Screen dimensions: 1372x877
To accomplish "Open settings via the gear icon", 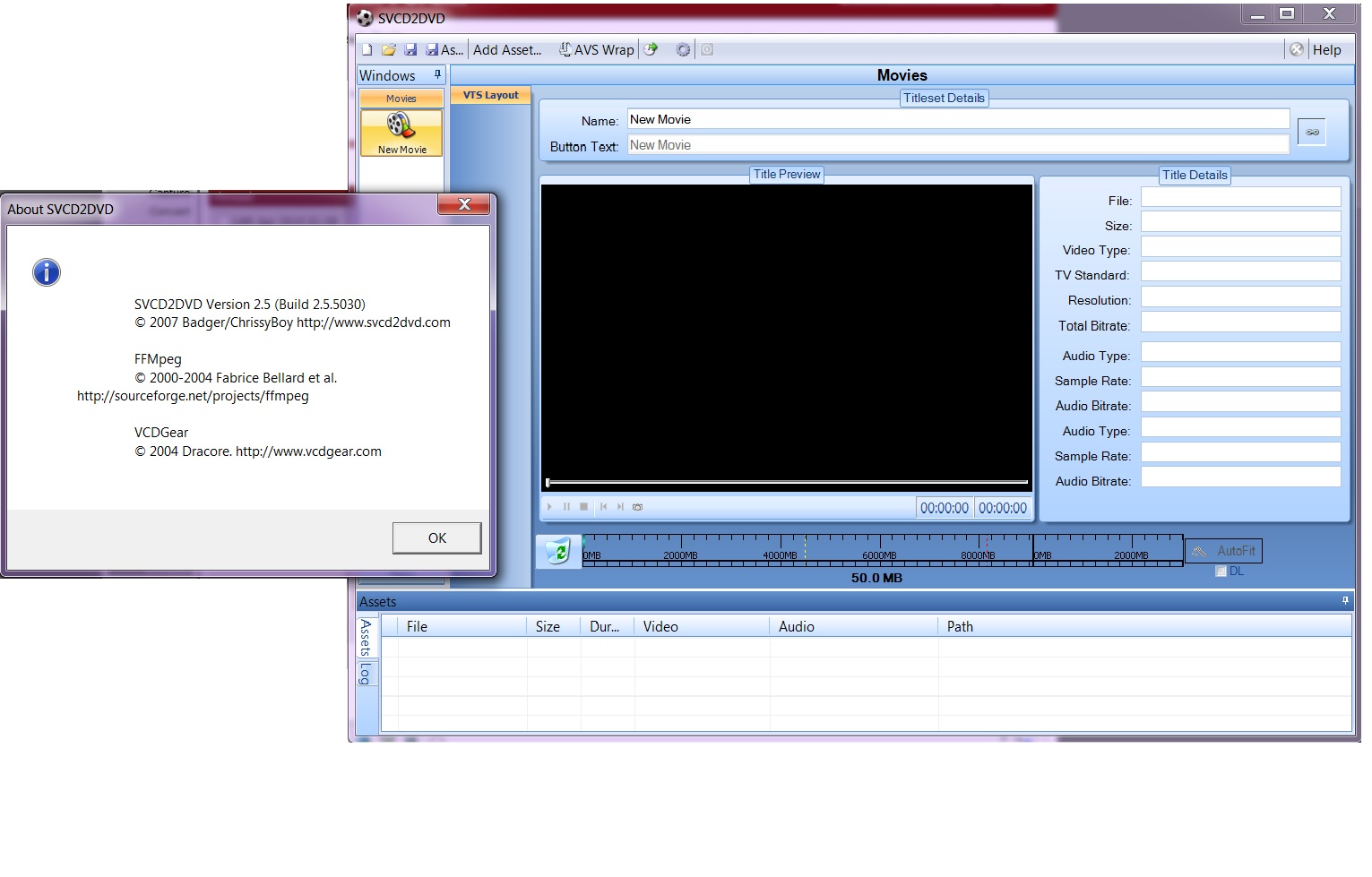I will point(683,50).
